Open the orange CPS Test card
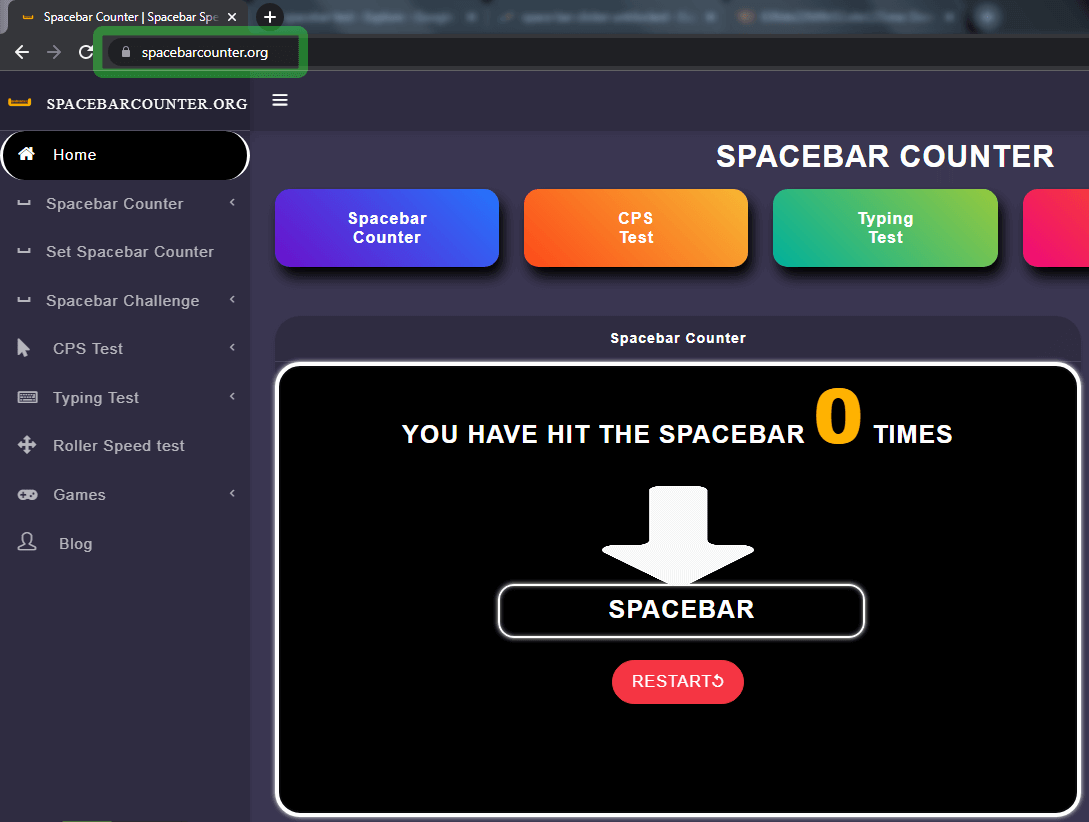Screen dimensions: 1089x822 pyautogui.click(x=635, y=228)
